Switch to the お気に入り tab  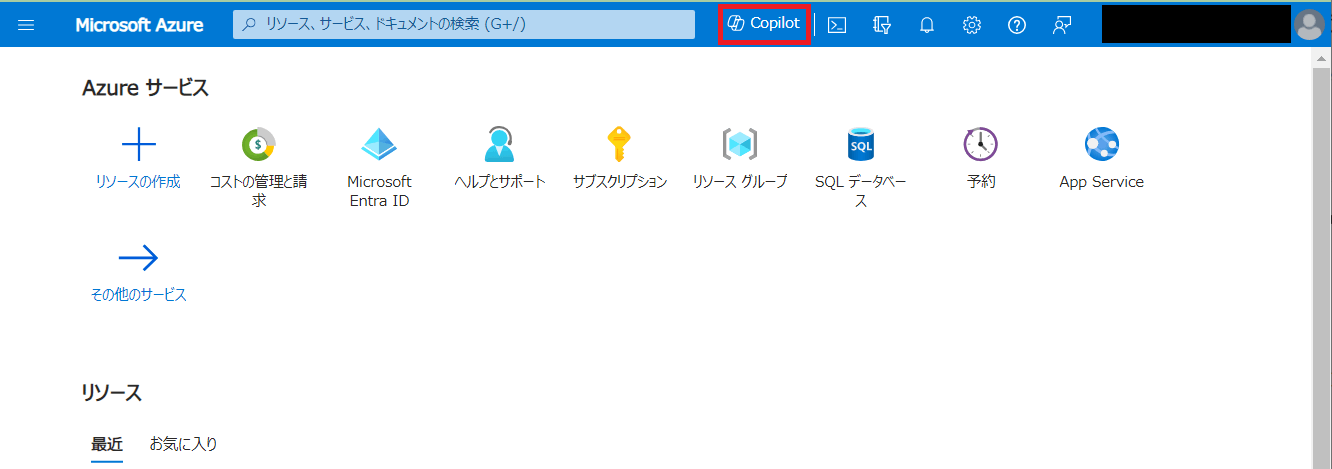pyautogui.click(x=184, y=443)
